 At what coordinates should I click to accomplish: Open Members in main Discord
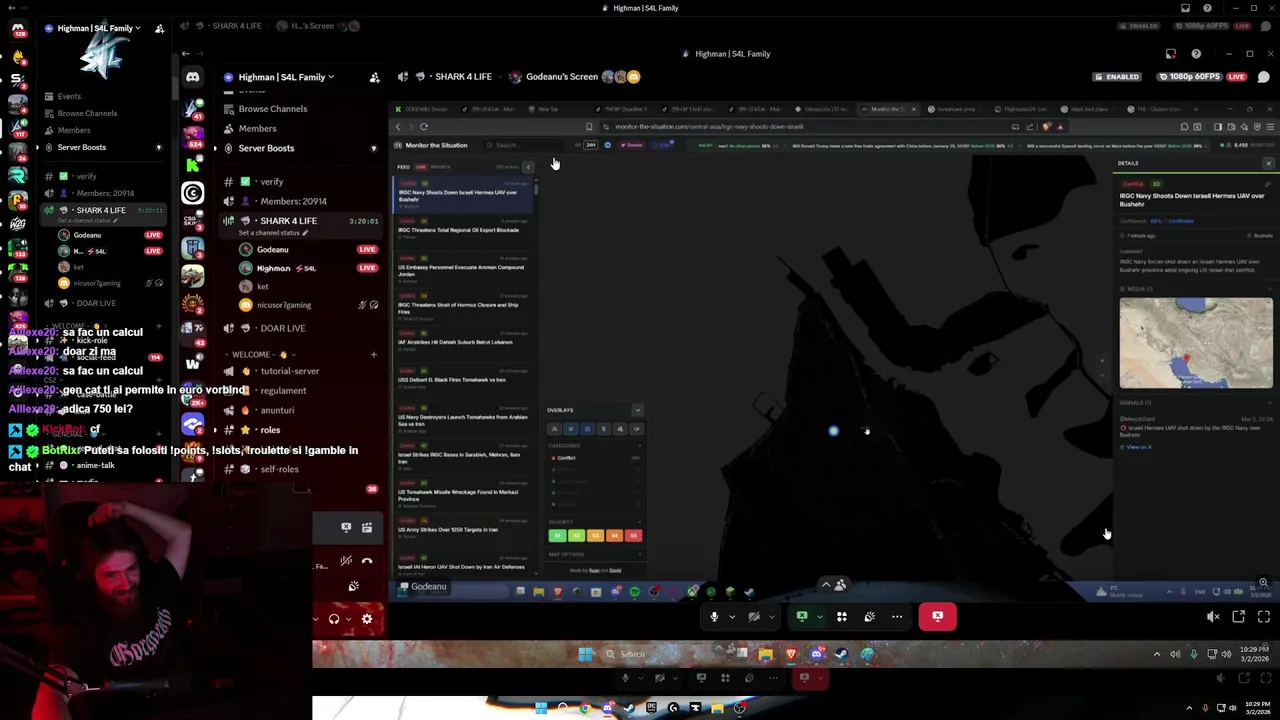(x=257, y=129)
